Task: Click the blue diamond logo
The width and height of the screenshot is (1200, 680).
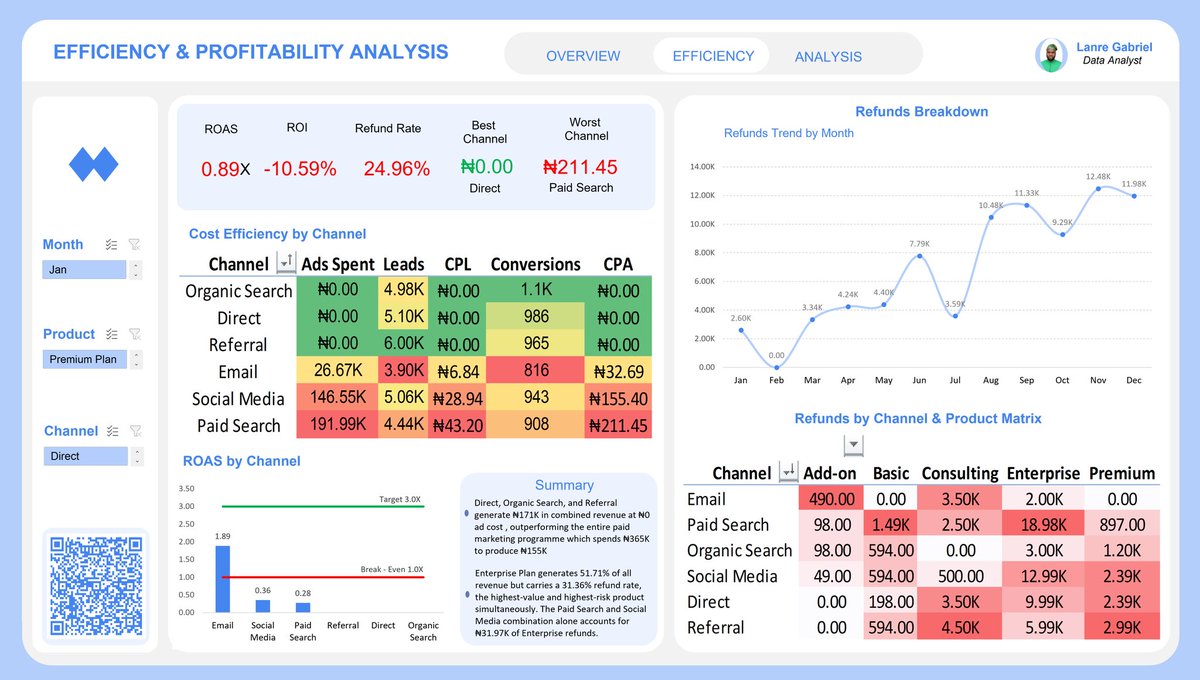Action: [x=93, y=163]
